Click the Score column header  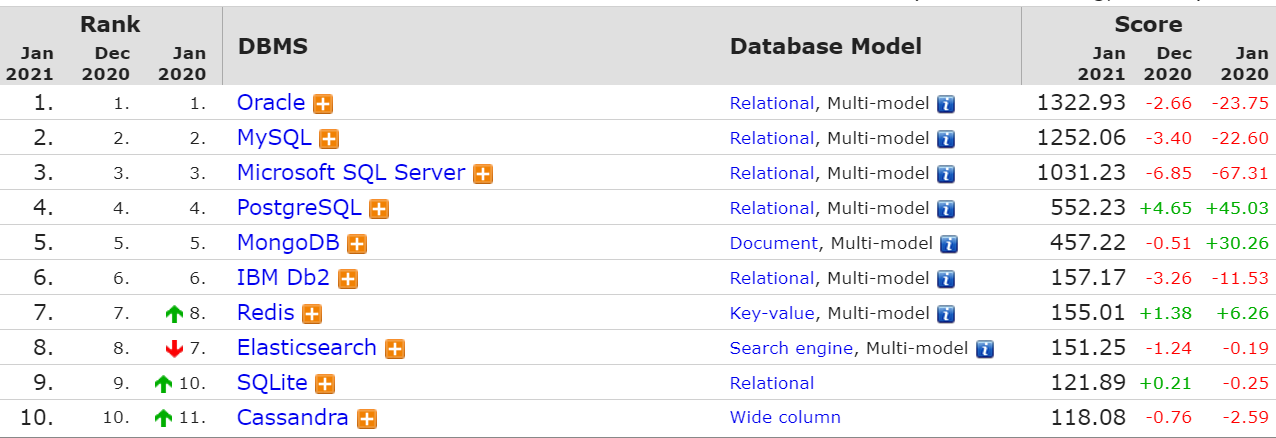coord(1148,24)
